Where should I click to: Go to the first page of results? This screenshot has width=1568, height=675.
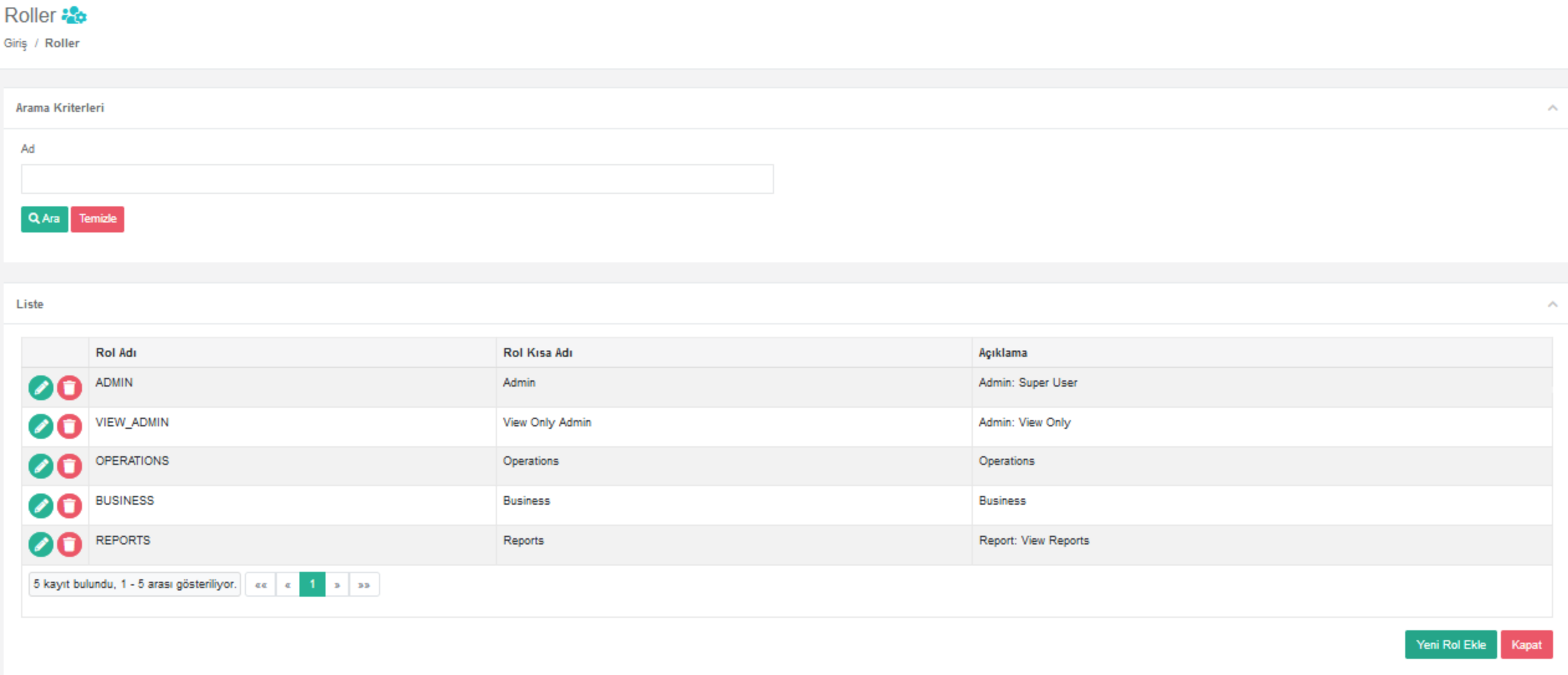pyautogui.click(x=260, y=584)
